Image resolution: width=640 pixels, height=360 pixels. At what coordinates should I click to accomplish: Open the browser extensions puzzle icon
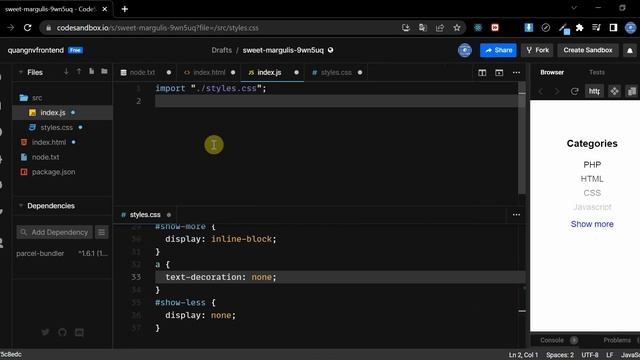pos(579,28)
